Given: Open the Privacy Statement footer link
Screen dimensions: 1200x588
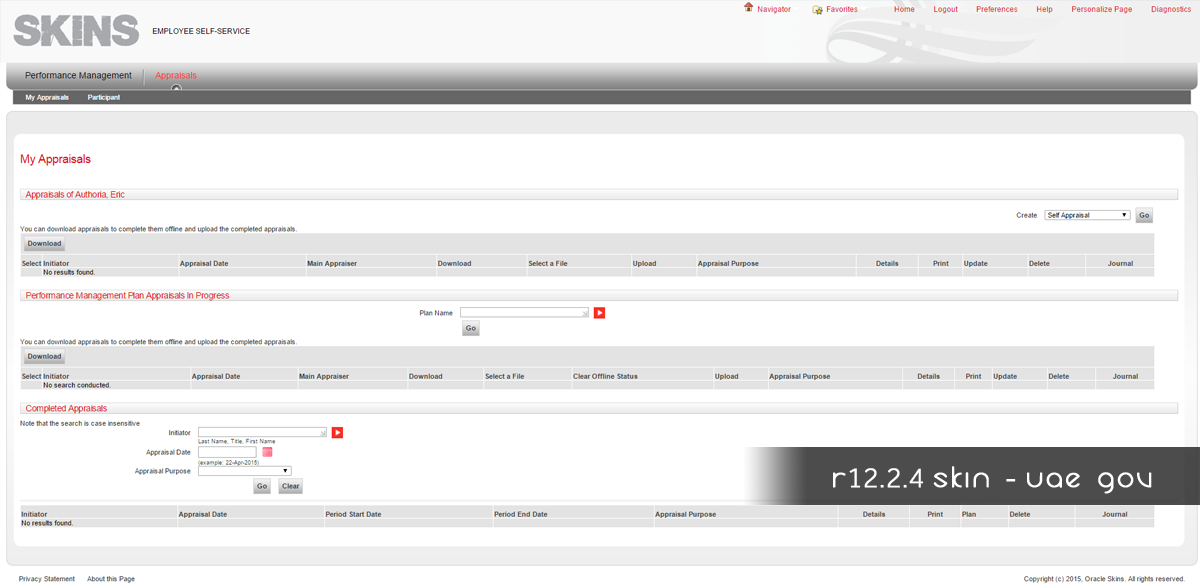Looking at the screenshot, I should click(x=46, y=579).
